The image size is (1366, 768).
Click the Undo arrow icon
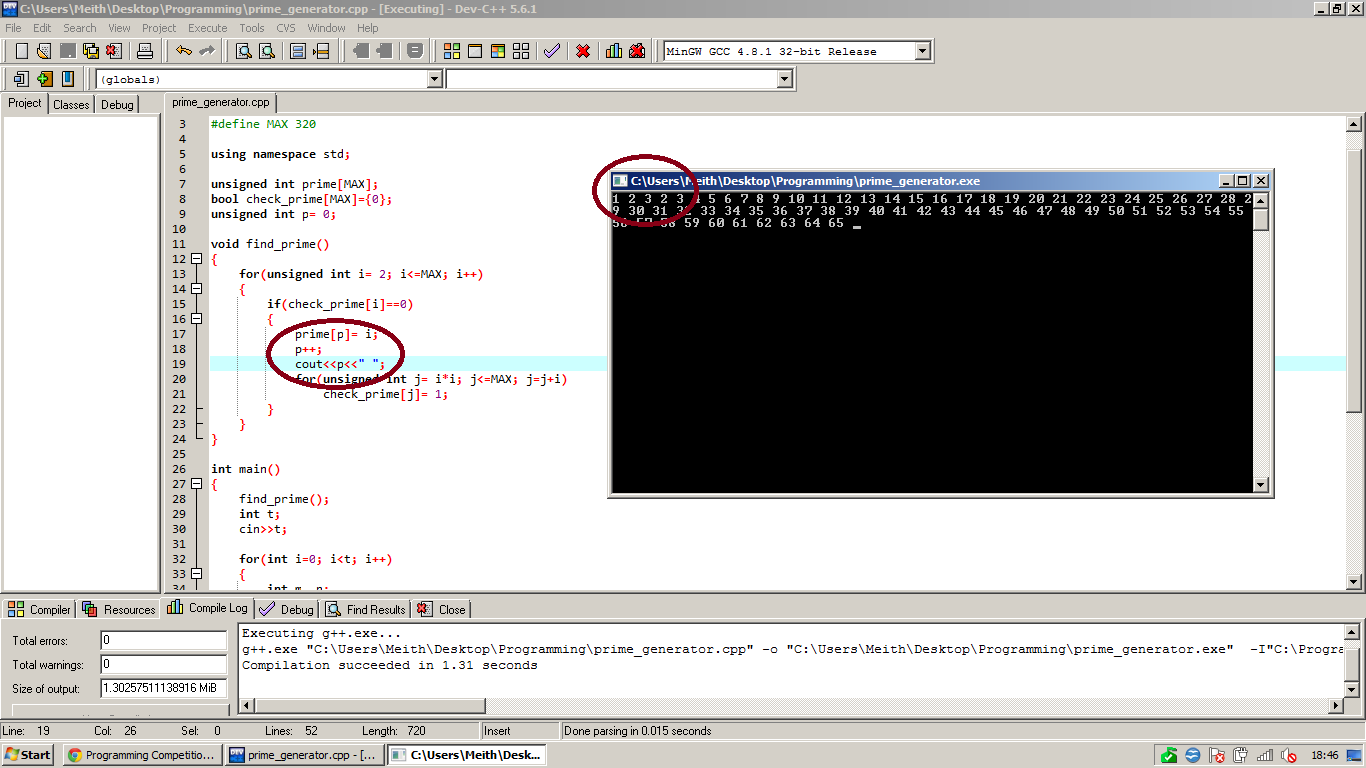tap(184, 51)
